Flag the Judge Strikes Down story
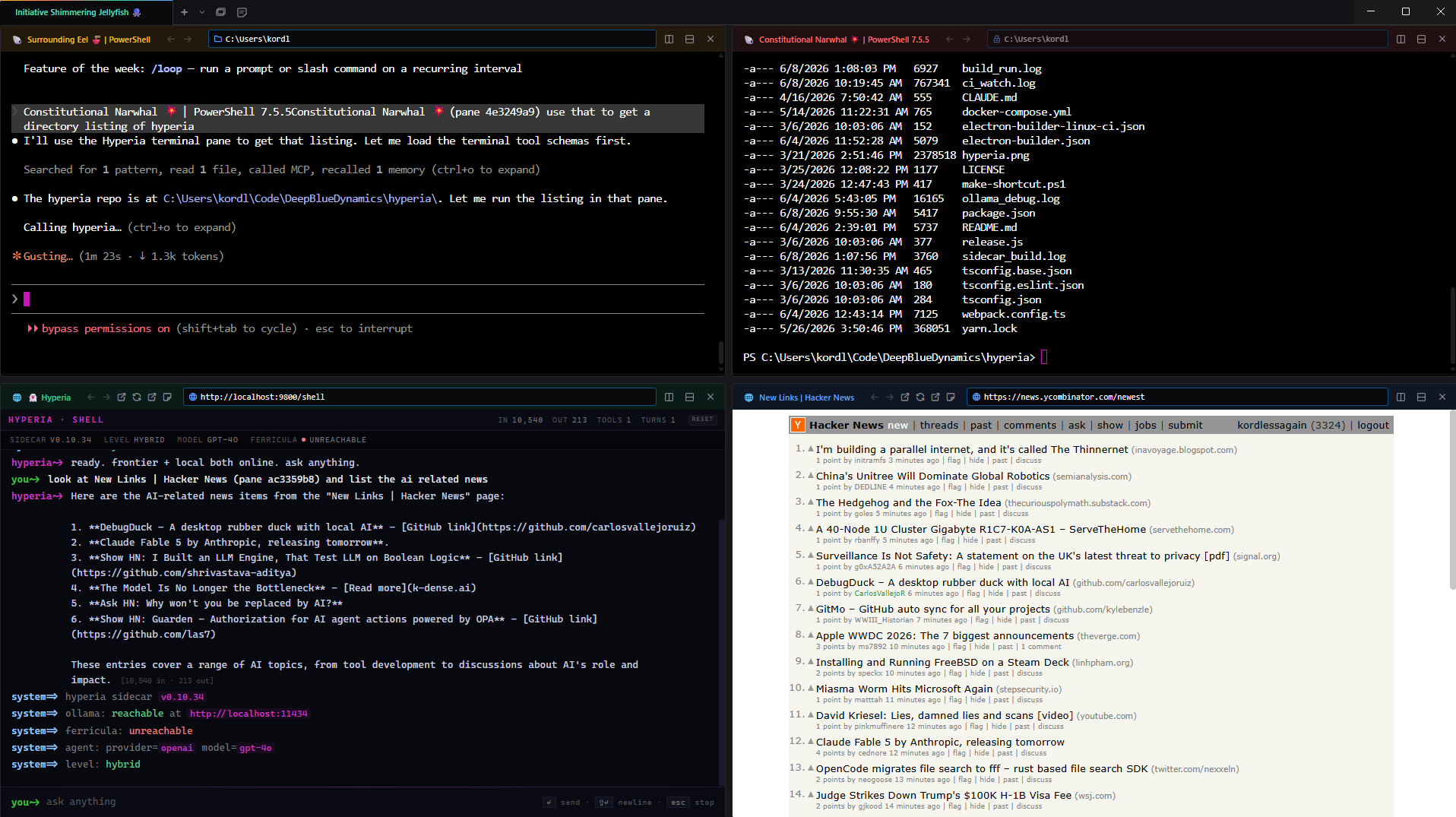The width and height of the screenshot is (1456, 817). (955, 806)
